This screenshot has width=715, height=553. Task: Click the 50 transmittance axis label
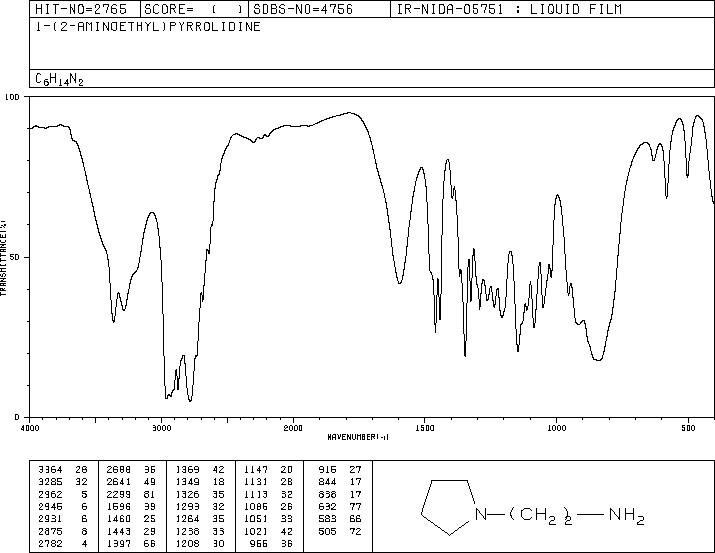click(x=15, y=257)
